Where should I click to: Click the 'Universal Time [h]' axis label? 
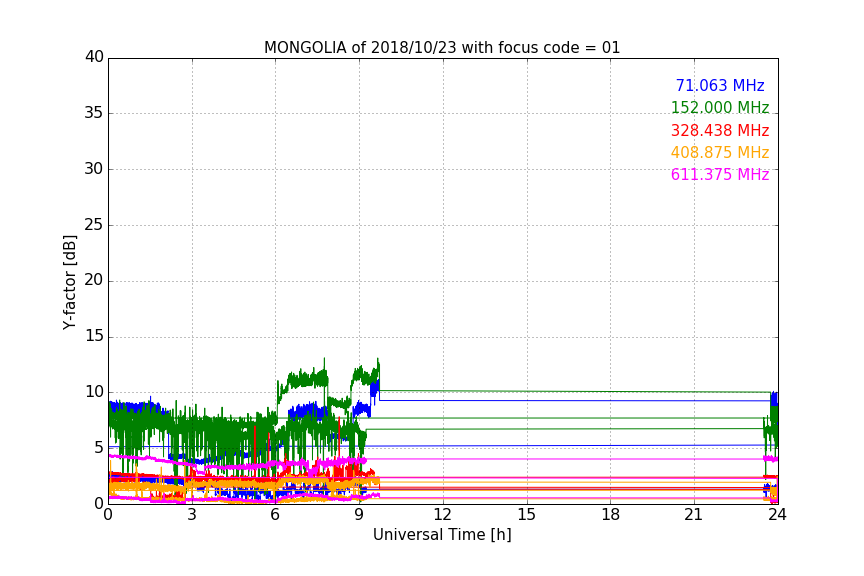point(442,535)
